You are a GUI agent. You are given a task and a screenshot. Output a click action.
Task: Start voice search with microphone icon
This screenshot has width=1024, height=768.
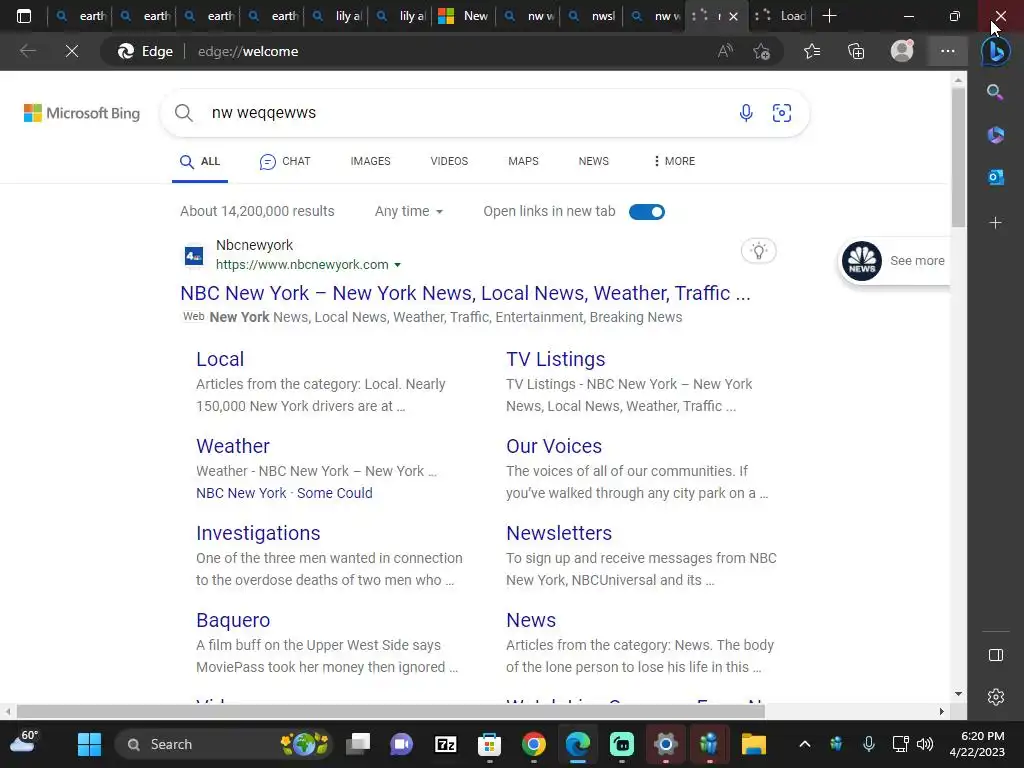[x=746, y=113]
